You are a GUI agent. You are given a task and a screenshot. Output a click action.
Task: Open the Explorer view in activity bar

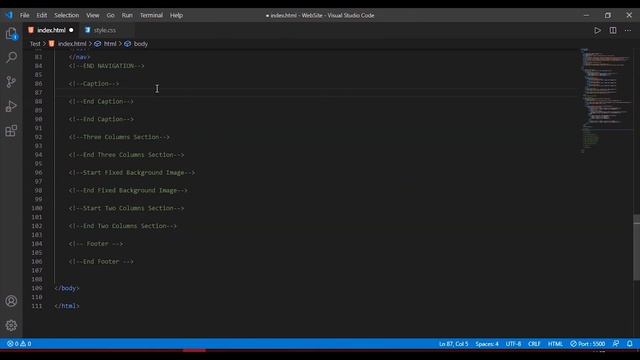[11, 33]
